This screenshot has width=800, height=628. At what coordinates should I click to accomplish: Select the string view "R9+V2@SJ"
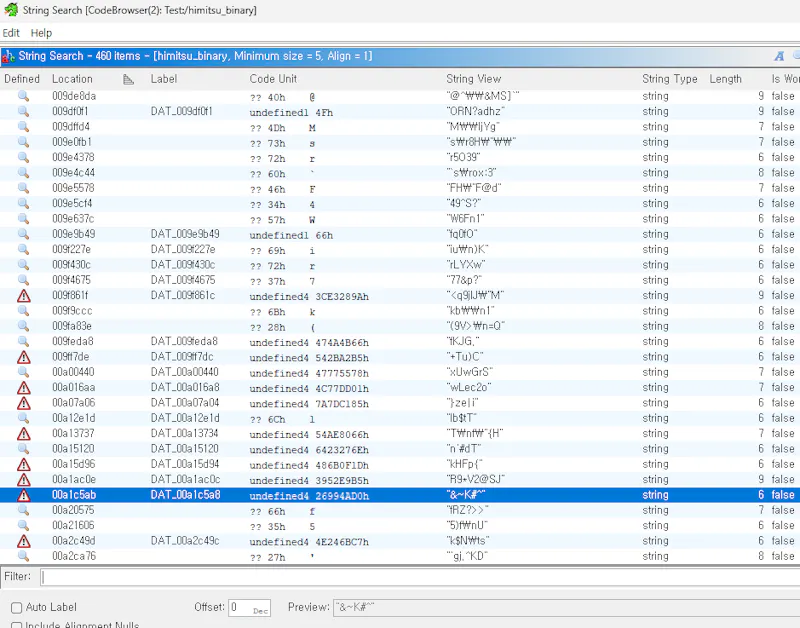pos(476,479)
